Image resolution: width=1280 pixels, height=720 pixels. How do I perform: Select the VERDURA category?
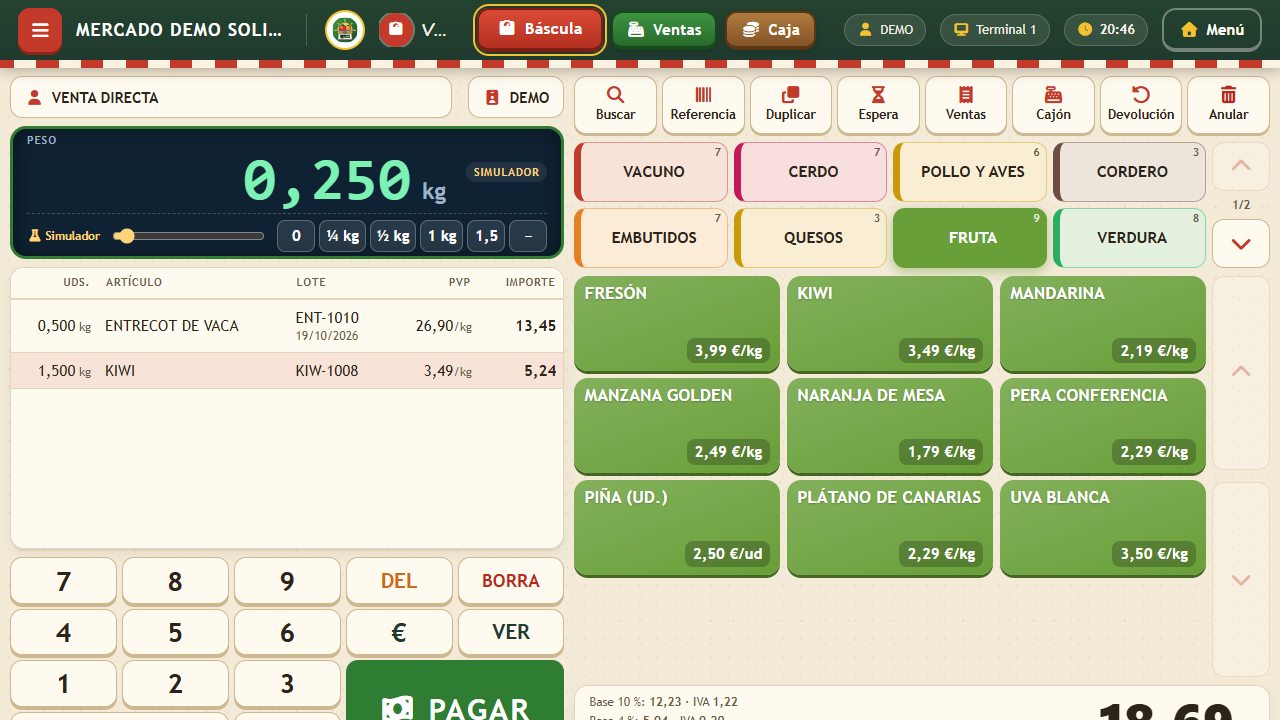coord(1130,238)
